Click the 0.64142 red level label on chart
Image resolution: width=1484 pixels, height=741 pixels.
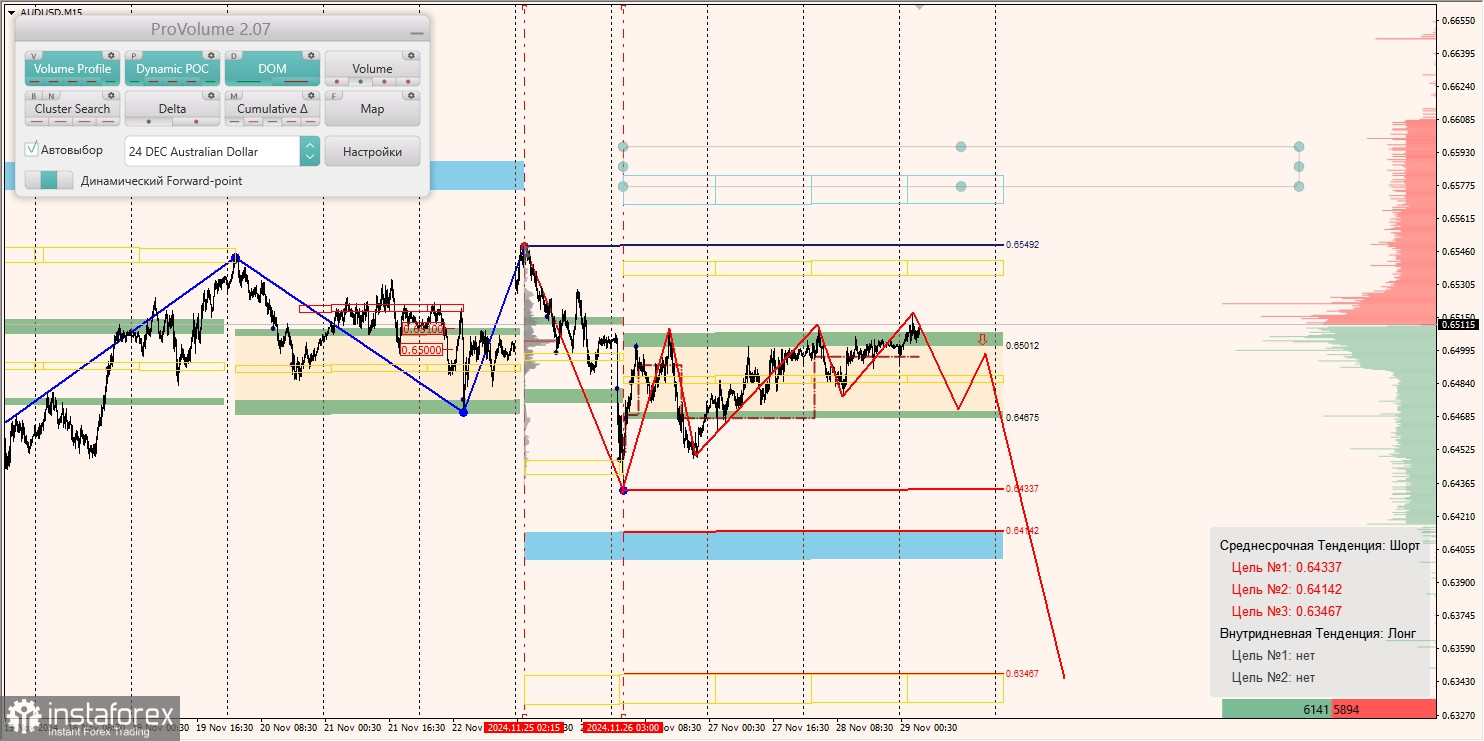pos(1022,531)
